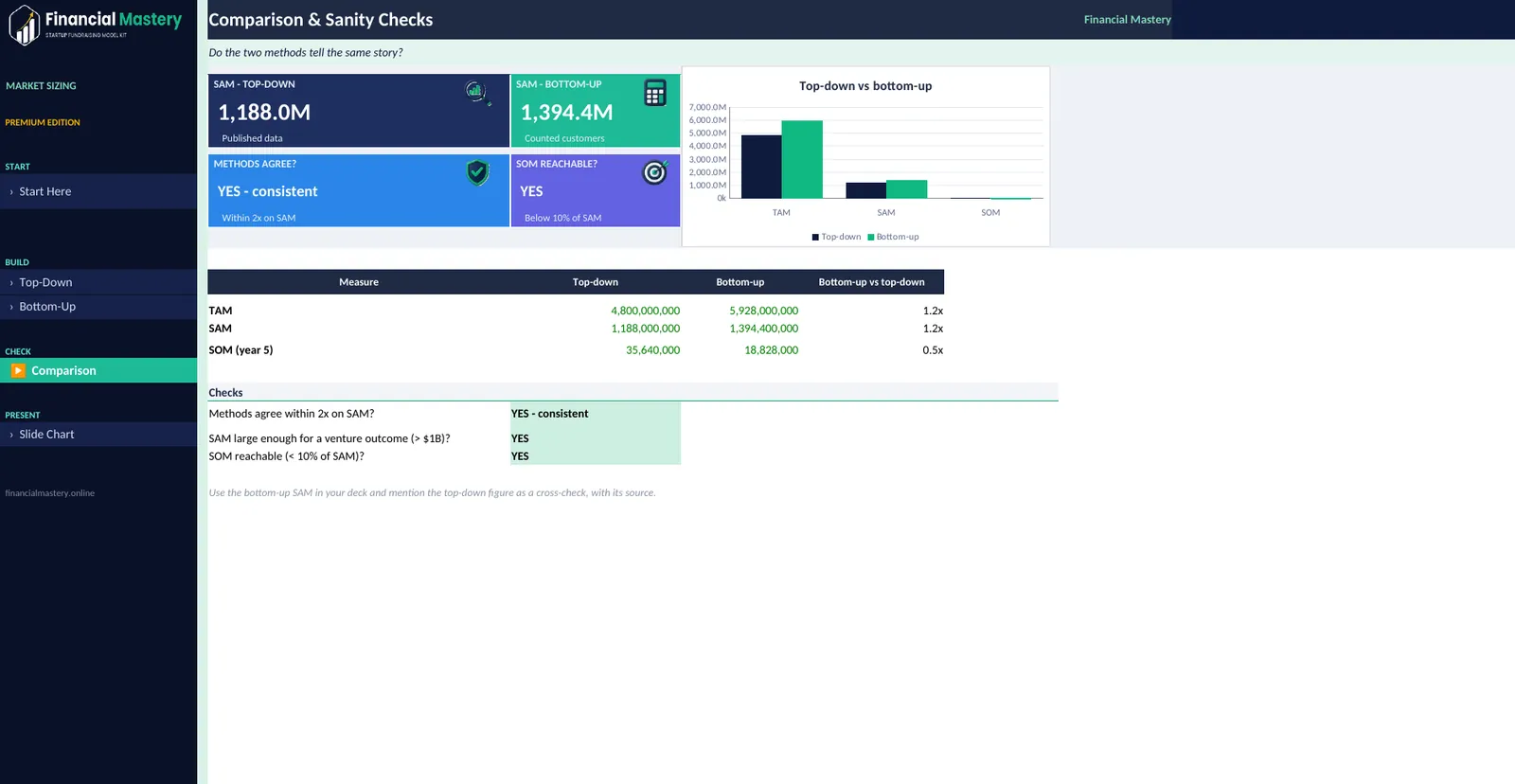Select cell 1,394,400,000
Viewport: 1515px width, 784px height.
763,329
